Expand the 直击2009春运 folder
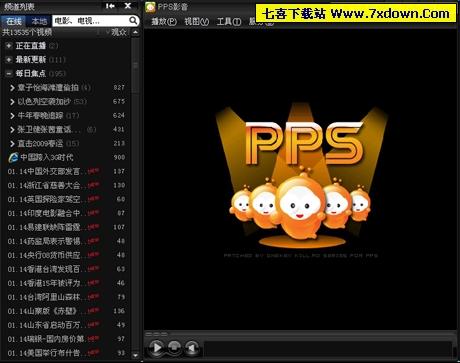The height and width of the screenshot is (363, 460). point(12,144)
